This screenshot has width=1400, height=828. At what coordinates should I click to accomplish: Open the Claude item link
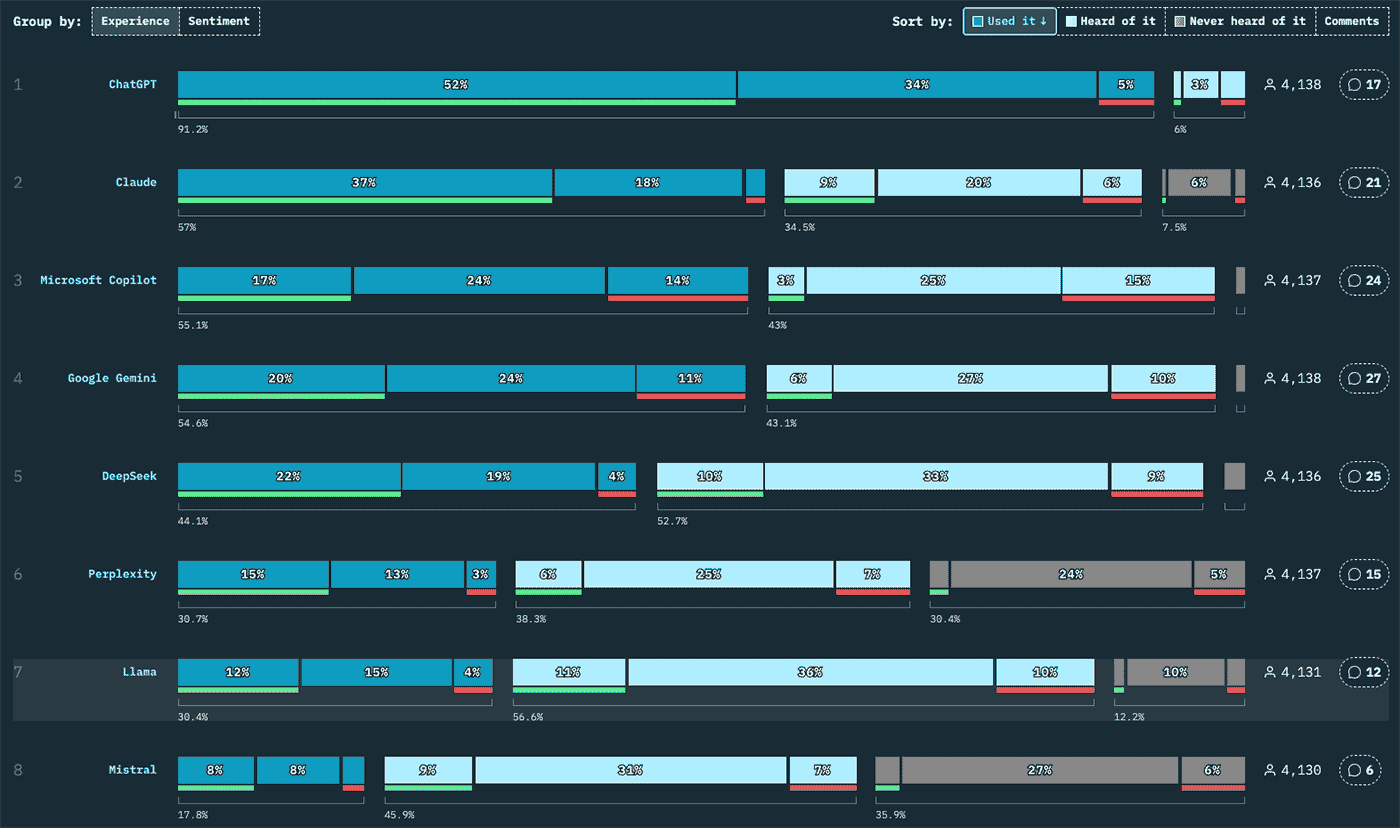pos(136,182)
